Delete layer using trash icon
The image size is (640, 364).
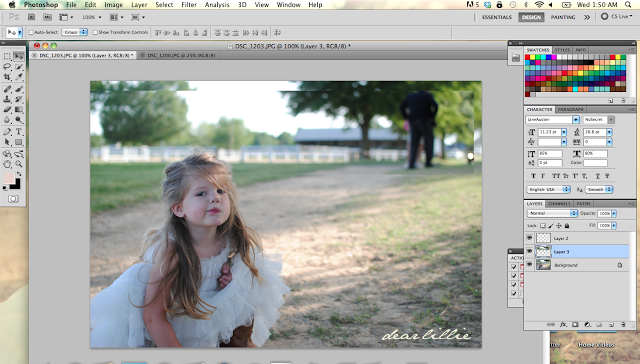click(623, 325)
